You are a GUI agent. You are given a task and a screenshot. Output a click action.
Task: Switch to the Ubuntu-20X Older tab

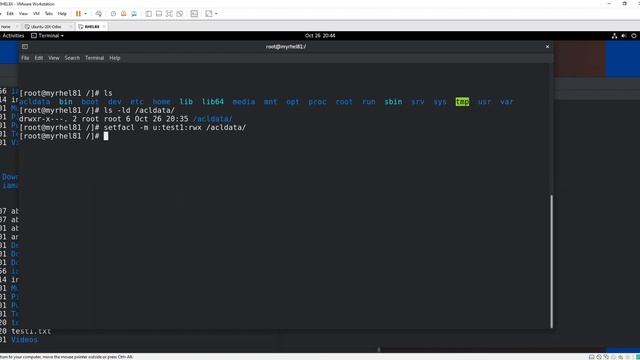(x=46, y=27)
